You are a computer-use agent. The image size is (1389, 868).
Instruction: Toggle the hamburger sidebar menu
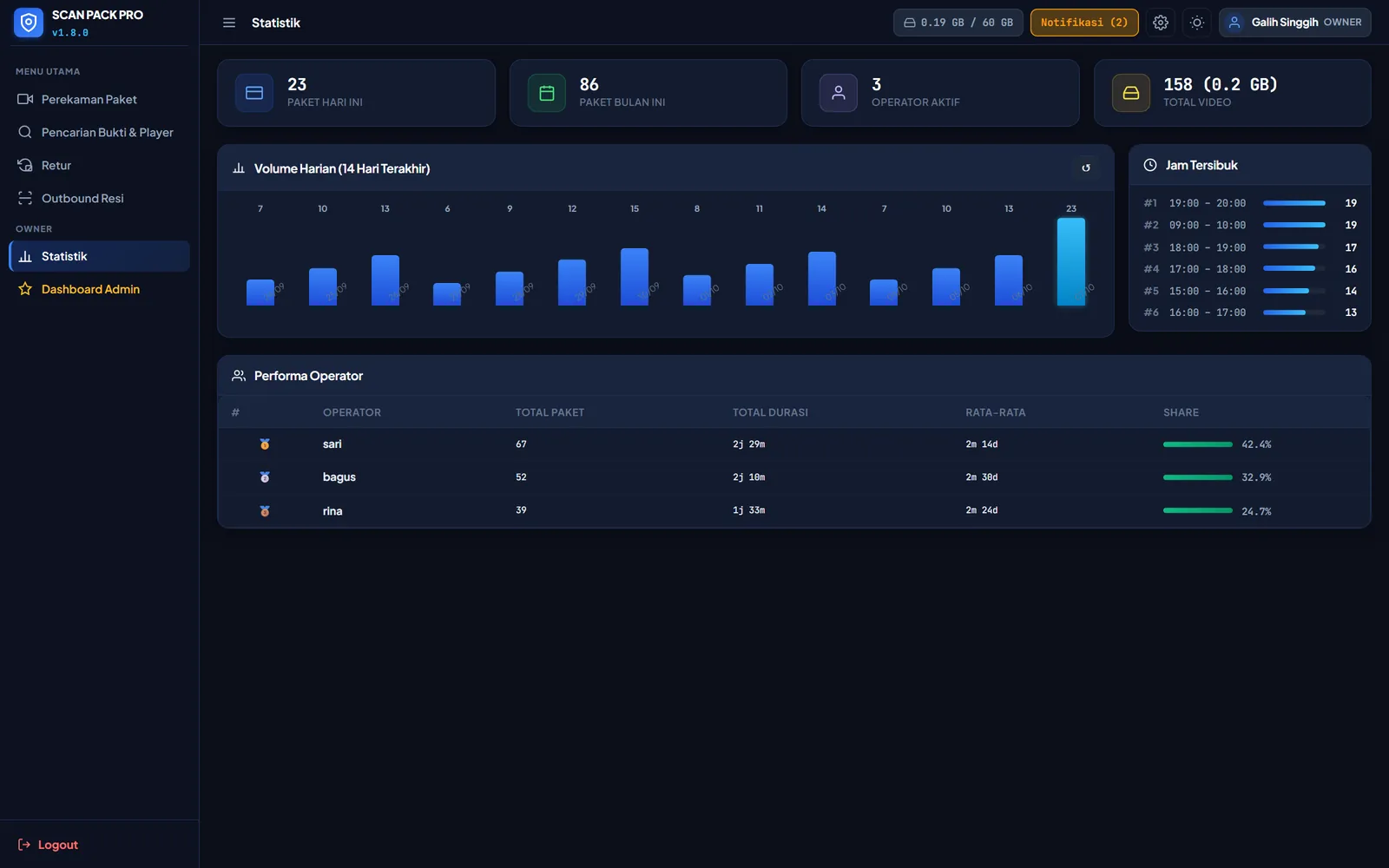tap(229, 23)
